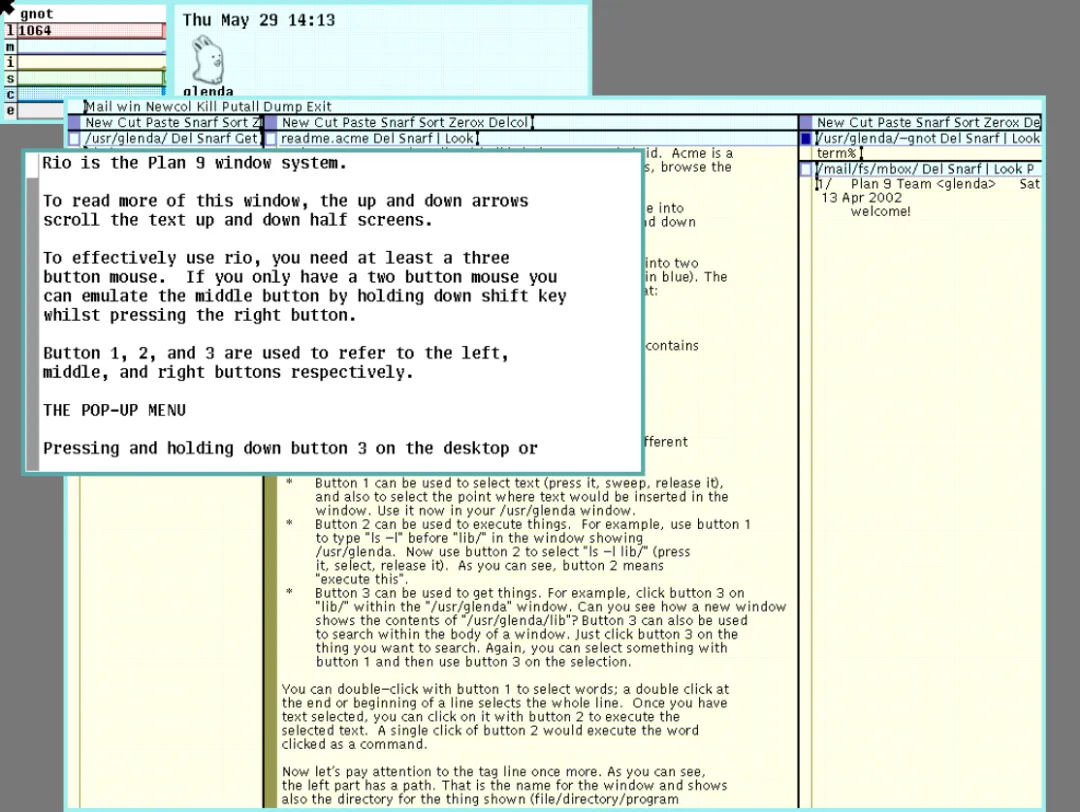Click Sort in the readme.acme column tag
1080x812 pixels.
(432, 123)
